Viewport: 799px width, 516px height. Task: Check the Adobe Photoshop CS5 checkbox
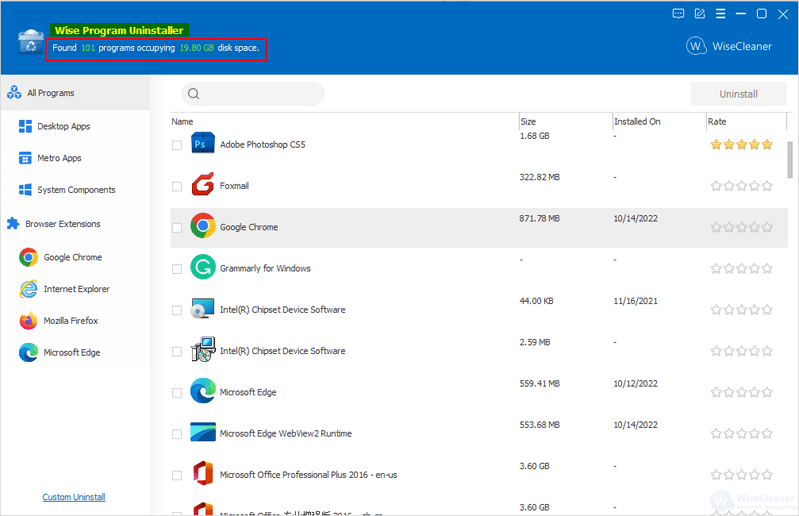pyautogui.click(x=177, y=145)
